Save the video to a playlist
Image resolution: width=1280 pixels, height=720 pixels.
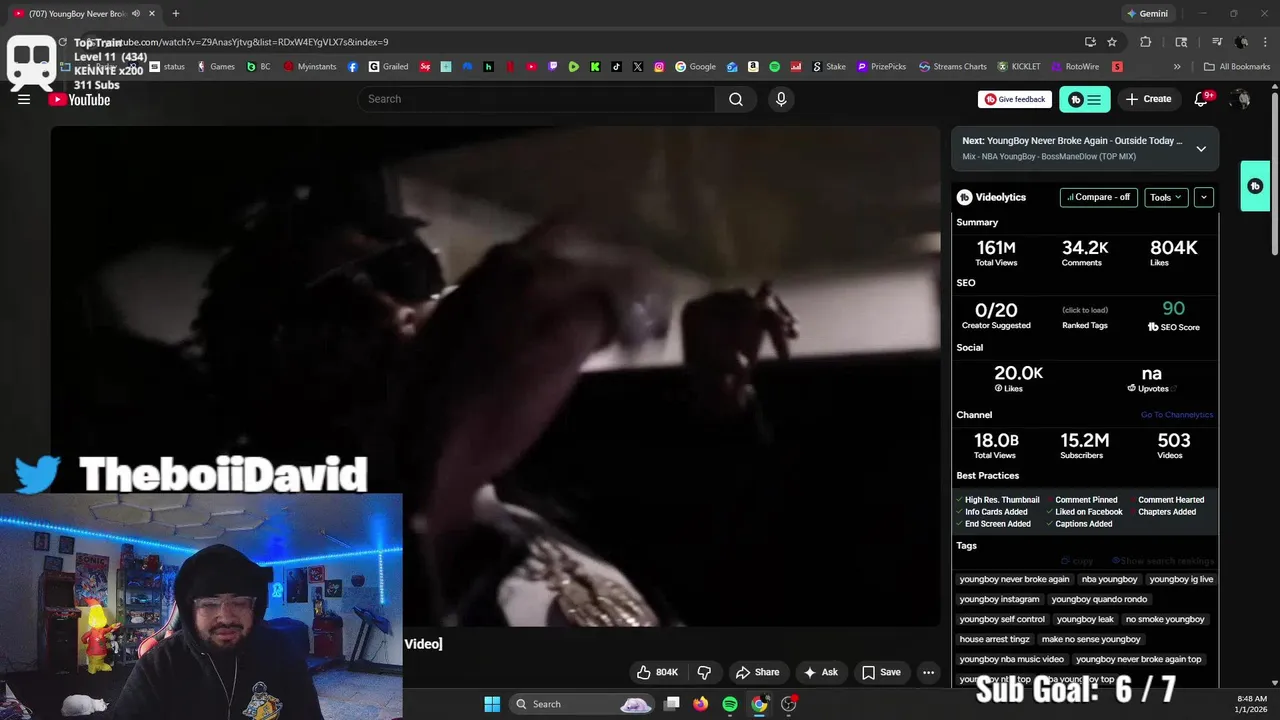881,672
